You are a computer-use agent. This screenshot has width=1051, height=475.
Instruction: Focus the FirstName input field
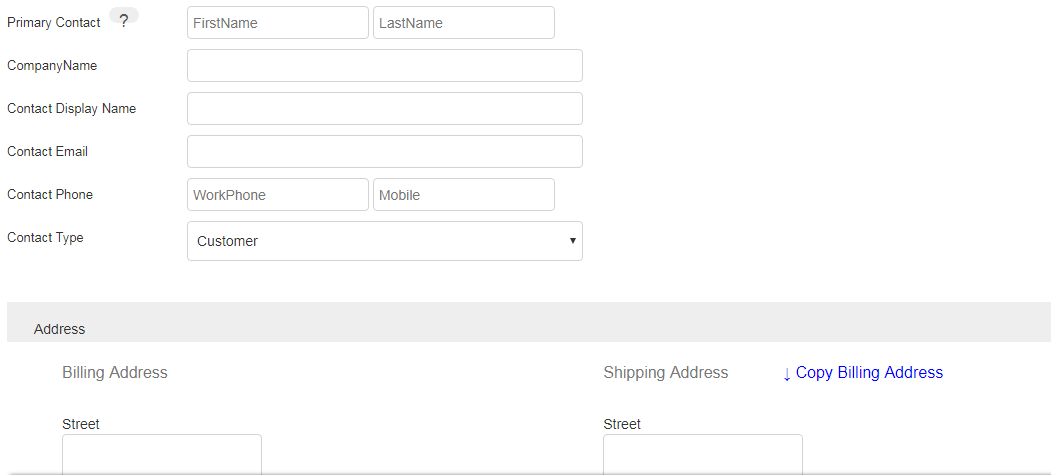coord(277,23)
